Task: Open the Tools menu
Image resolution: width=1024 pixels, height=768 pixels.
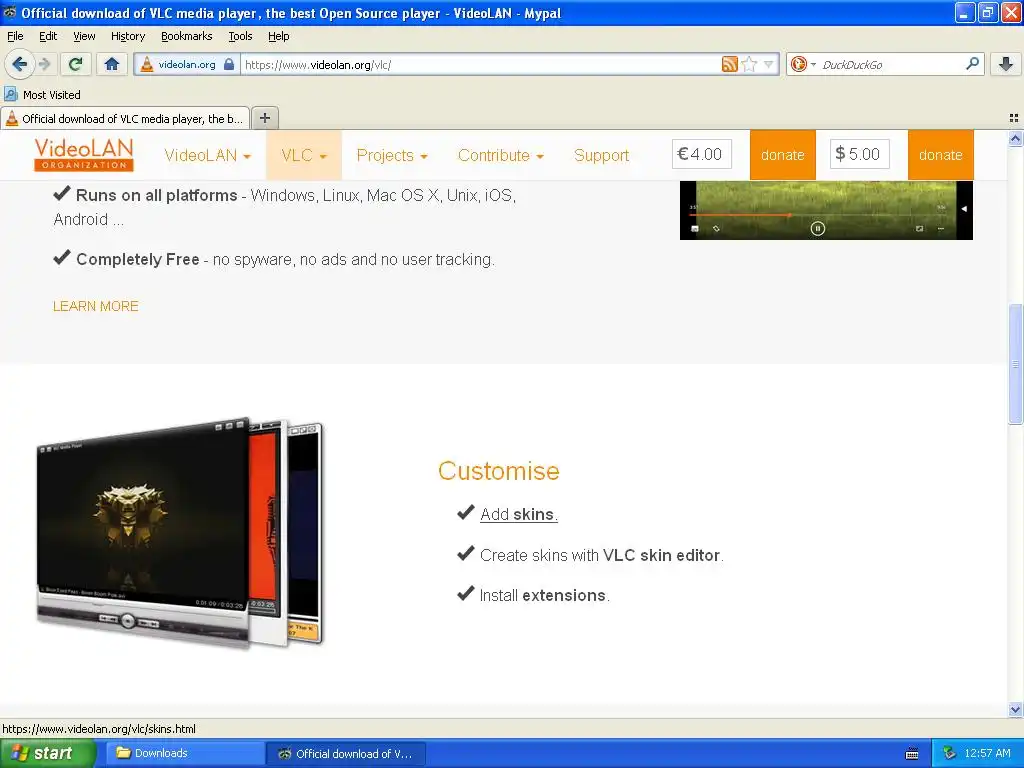Action: (x=240, y=36)
